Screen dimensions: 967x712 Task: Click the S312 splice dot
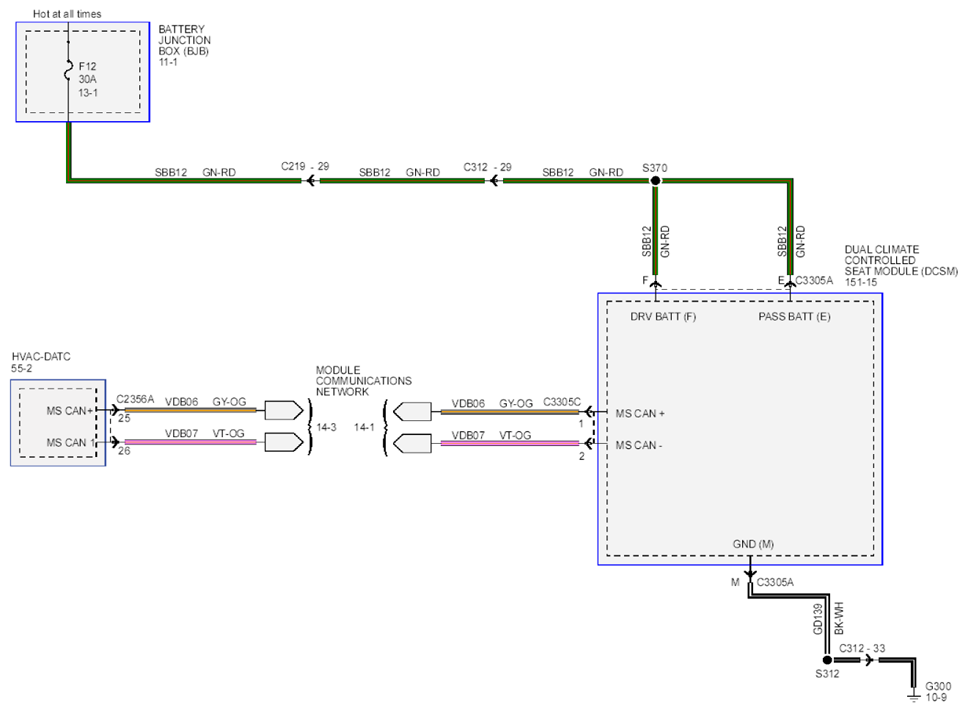click(827, 660)
